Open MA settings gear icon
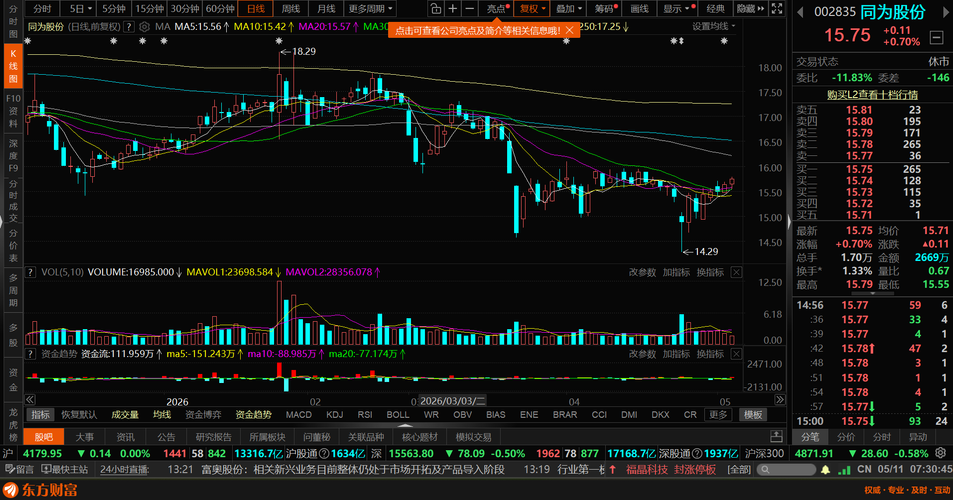Screen dimensions: 953x500 pyautogui.click(x=144, y=27)
